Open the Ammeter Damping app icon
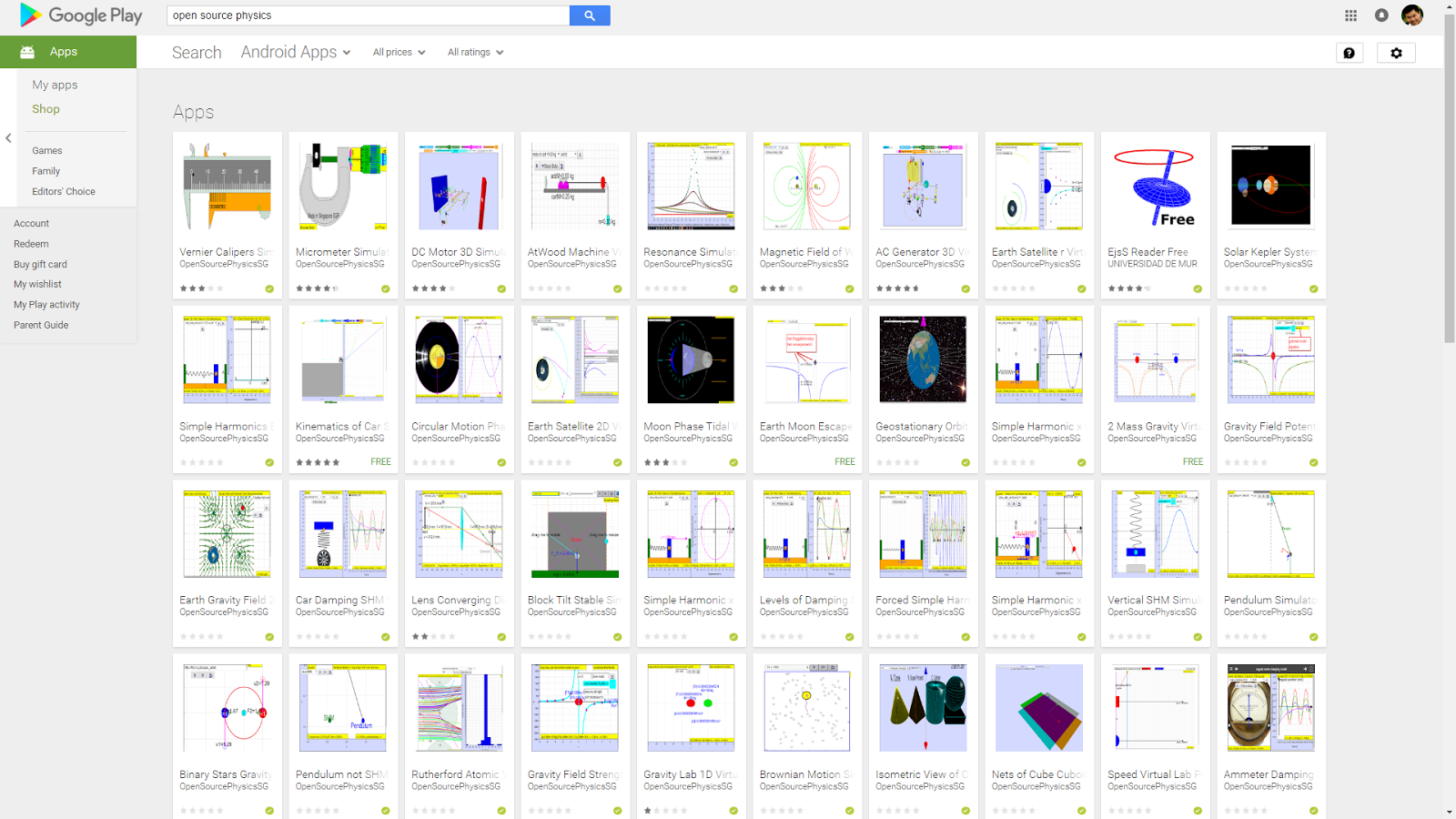The width and height of the screenshot is (1456, 819). [x=1271, y=707]
